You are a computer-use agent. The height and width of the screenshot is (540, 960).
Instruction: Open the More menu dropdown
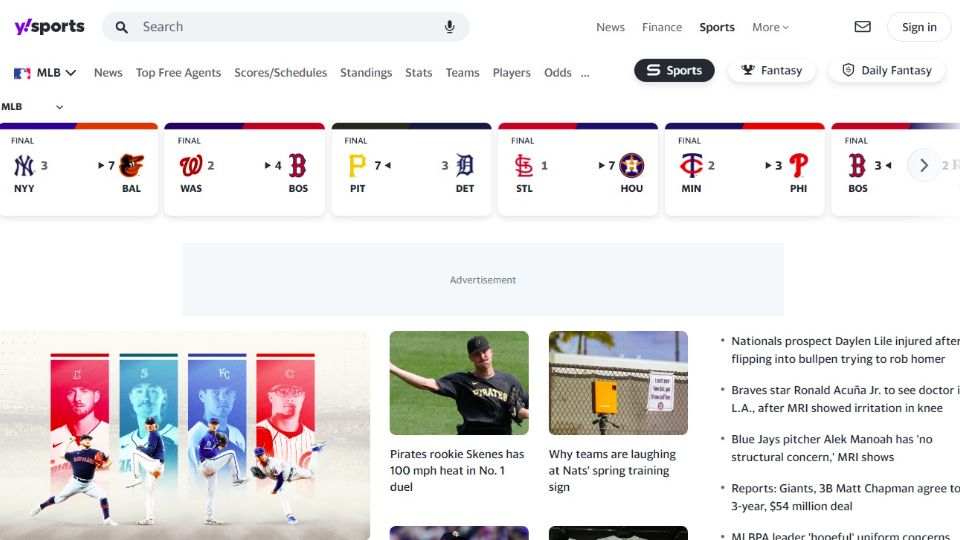coord(770,27)
